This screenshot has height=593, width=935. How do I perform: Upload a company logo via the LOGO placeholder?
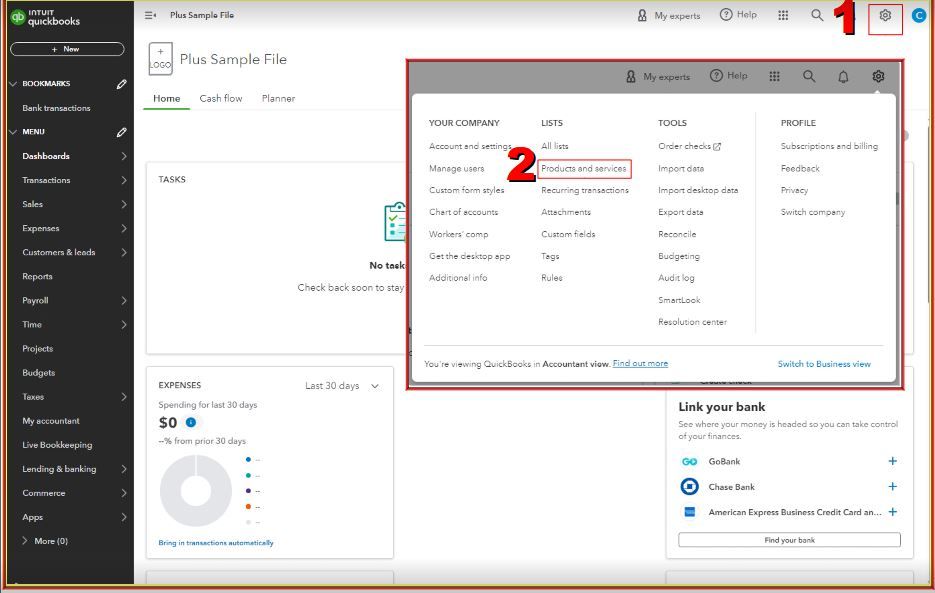[160, 58]
